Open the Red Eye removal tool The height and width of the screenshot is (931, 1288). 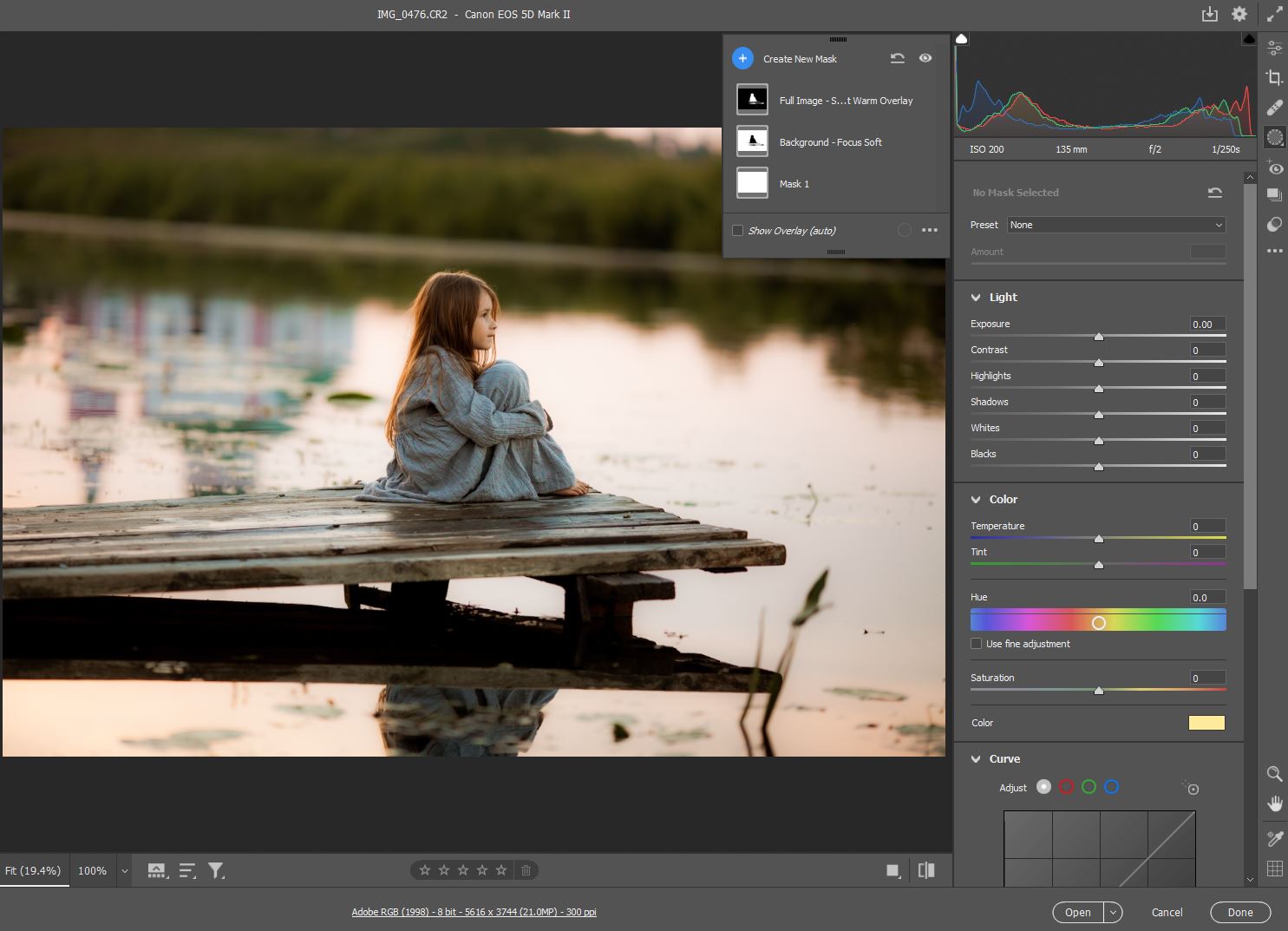tap(1274, 167)
